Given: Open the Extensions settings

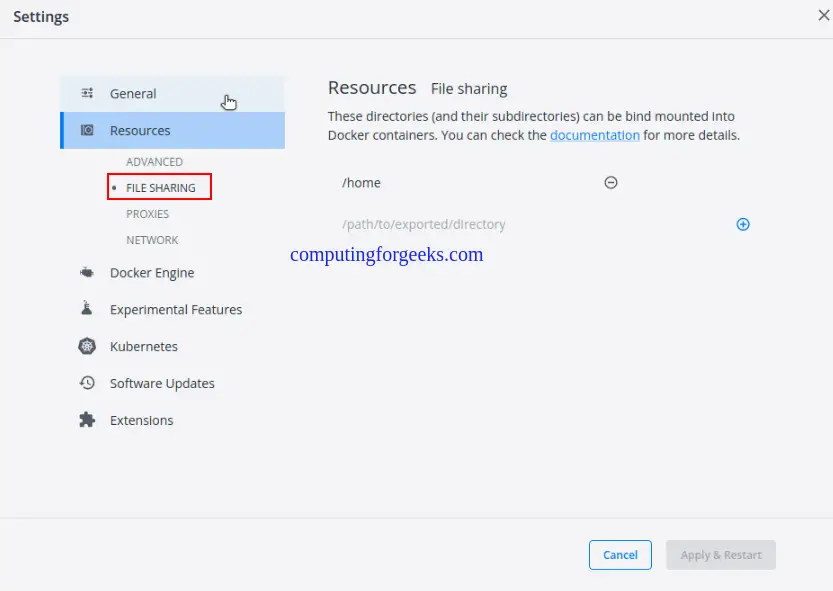Looking at the screenshot, I should point(173,420).
